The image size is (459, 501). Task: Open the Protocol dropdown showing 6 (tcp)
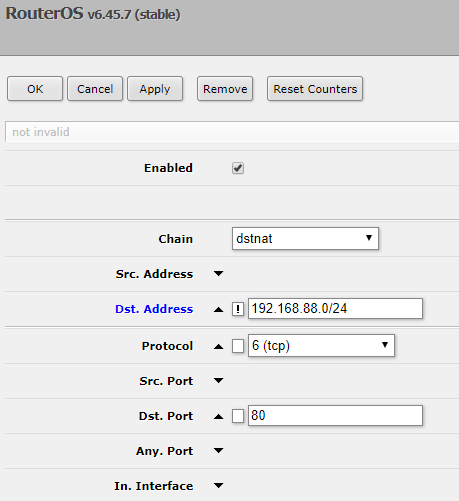tap(321, 346)
